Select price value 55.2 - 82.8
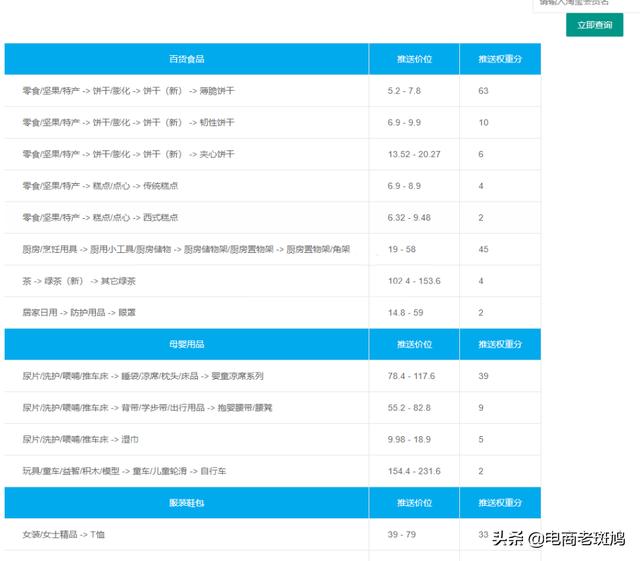 409,407
